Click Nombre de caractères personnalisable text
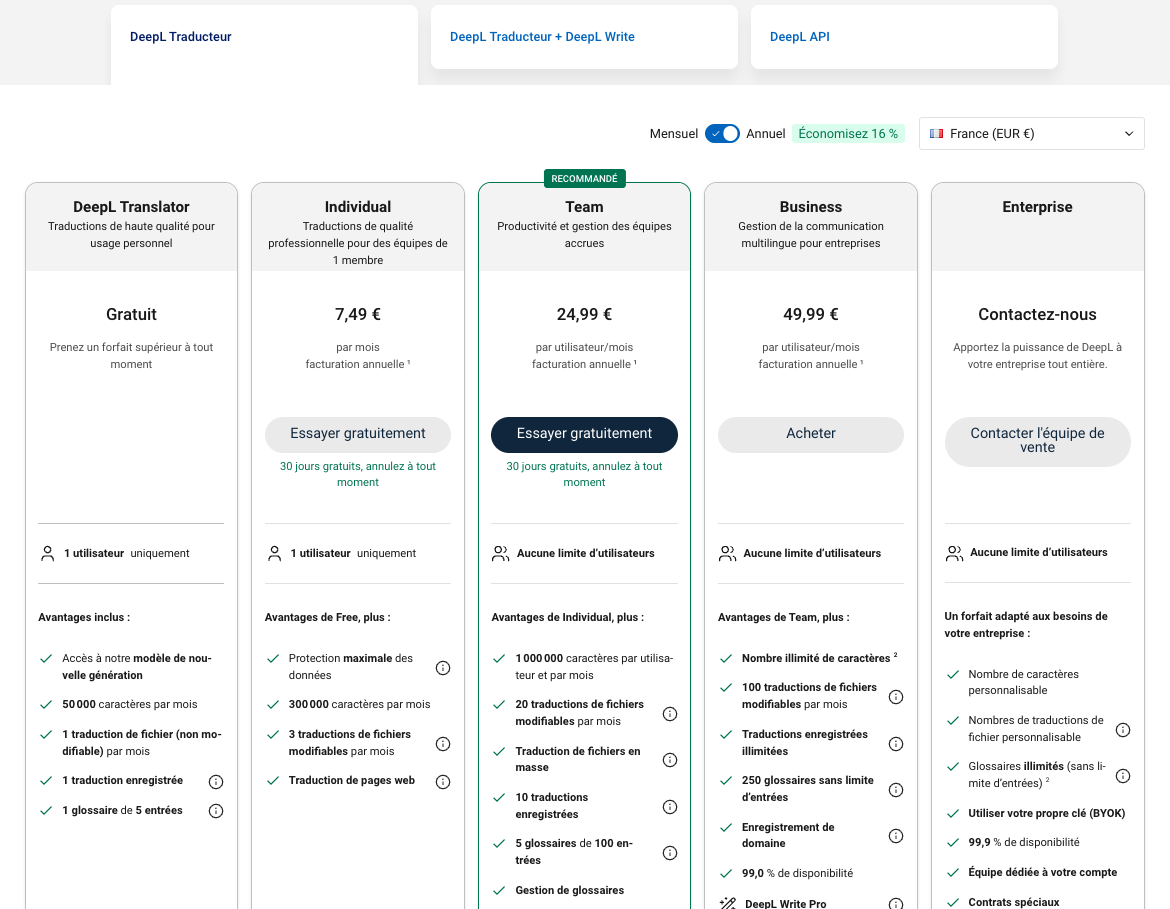This screenshot has height=909, width=1170. [1023, 682]
